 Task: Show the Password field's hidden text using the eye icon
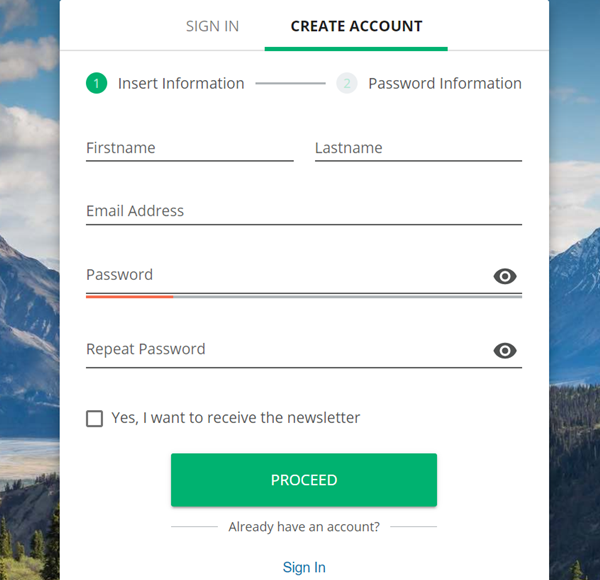coord(505,277)
